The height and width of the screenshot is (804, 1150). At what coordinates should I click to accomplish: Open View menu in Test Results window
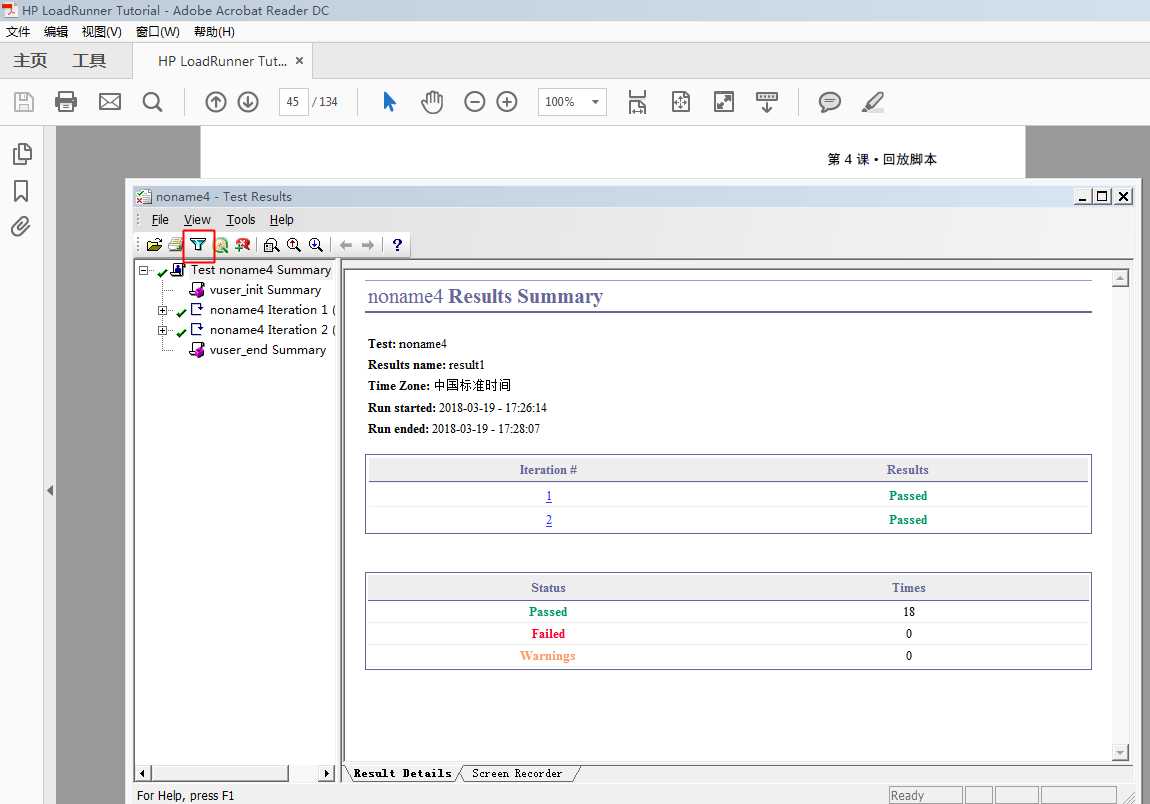pyautogui.click(x=197, y=219)
